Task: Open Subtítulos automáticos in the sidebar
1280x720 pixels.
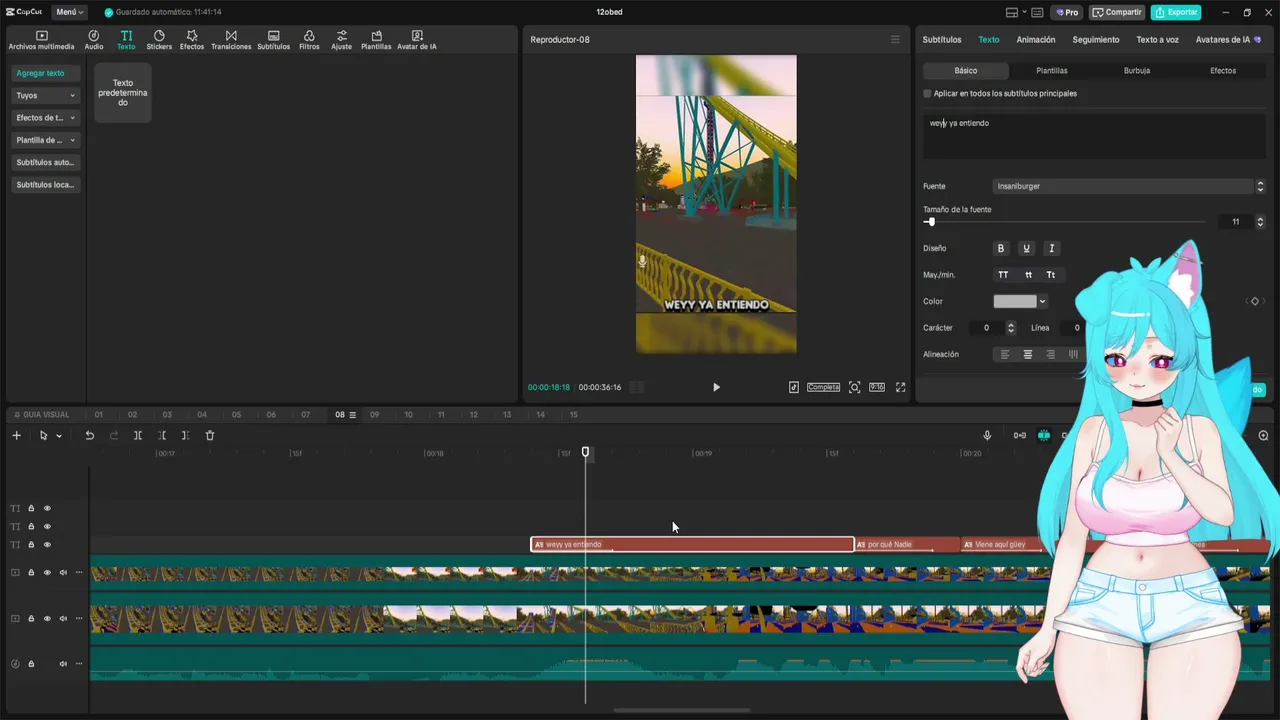Action: (46, 162)
